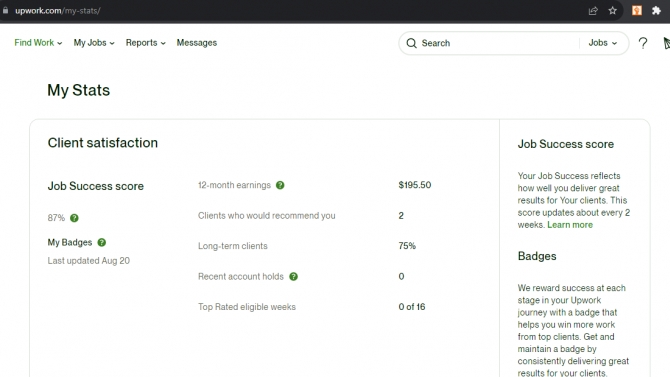Bookmark this page with the star icon

coord(612,11)
